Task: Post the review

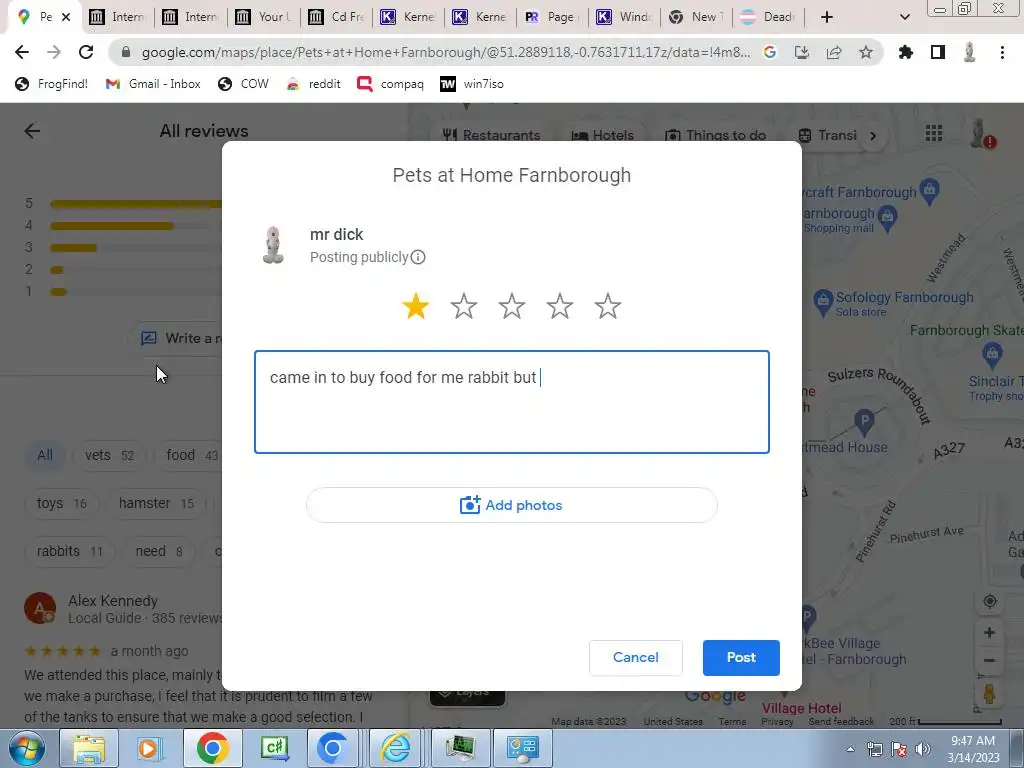Action: [741, 658]
